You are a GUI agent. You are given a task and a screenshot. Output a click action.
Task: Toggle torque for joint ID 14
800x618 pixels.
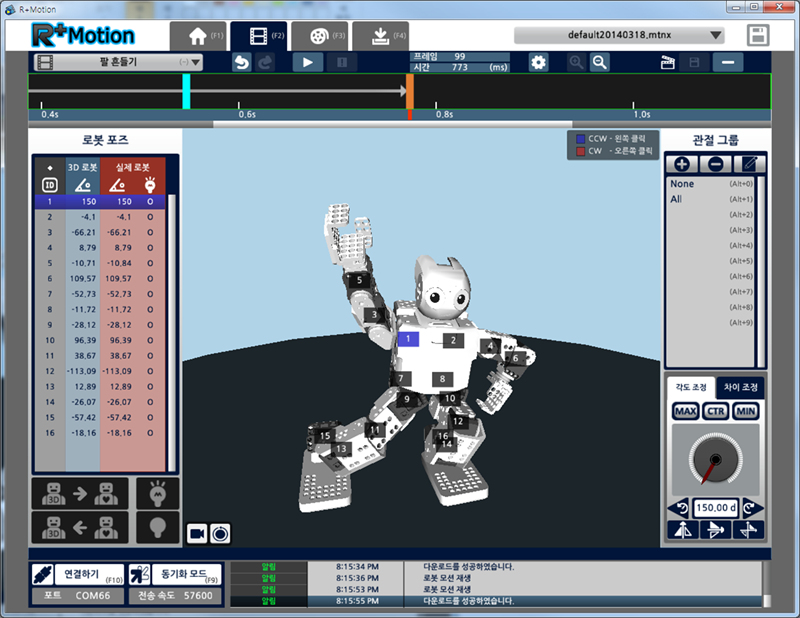[150, 402]
